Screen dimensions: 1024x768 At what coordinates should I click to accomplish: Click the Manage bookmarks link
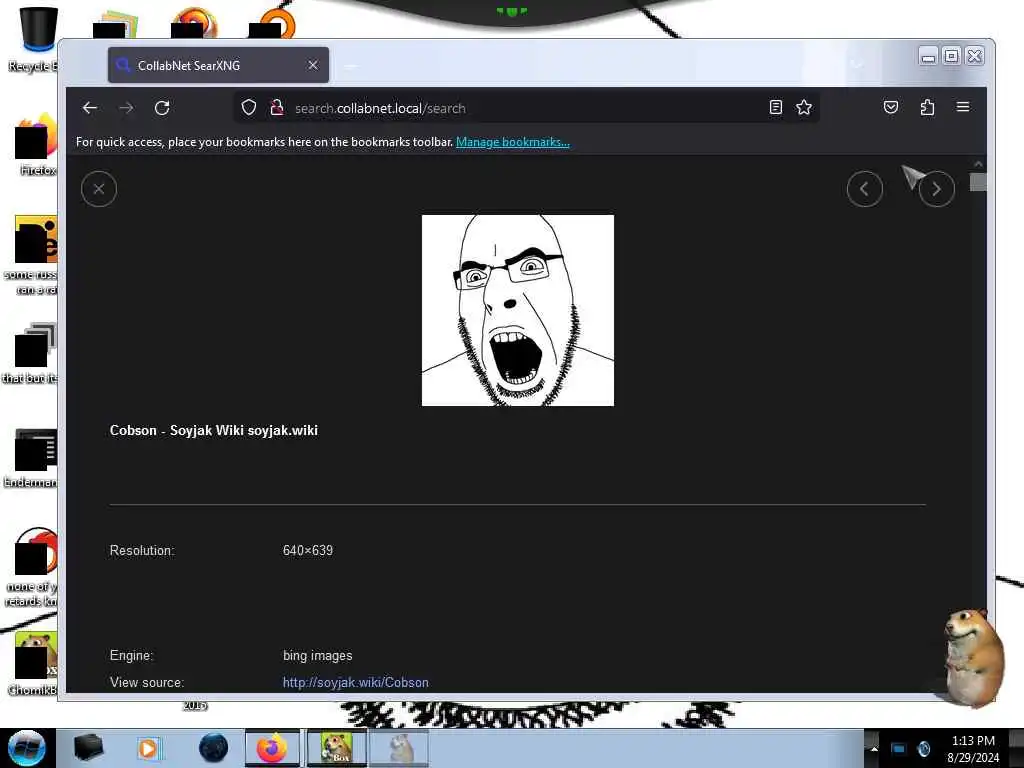click(x=513, y=142)
